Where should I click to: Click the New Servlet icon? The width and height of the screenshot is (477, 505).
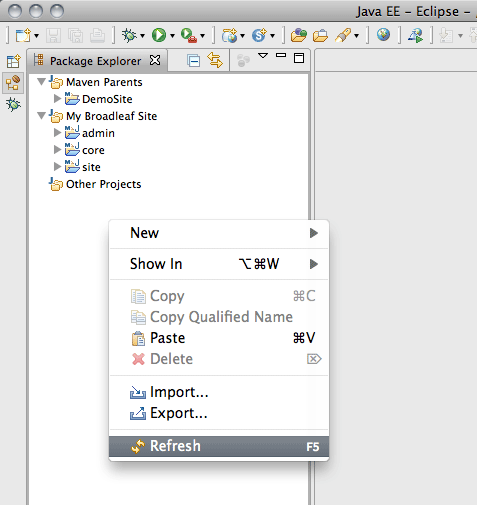[259, 35]
